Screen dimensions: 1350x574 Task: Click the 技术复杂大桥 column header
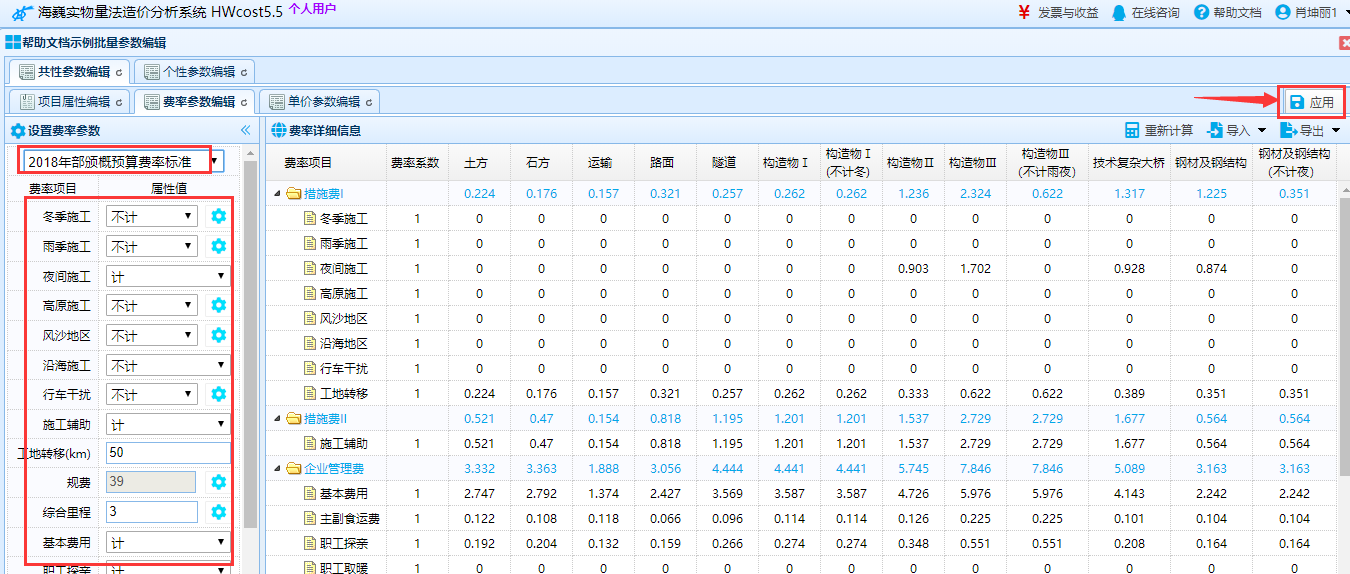tap(1129, 162)
